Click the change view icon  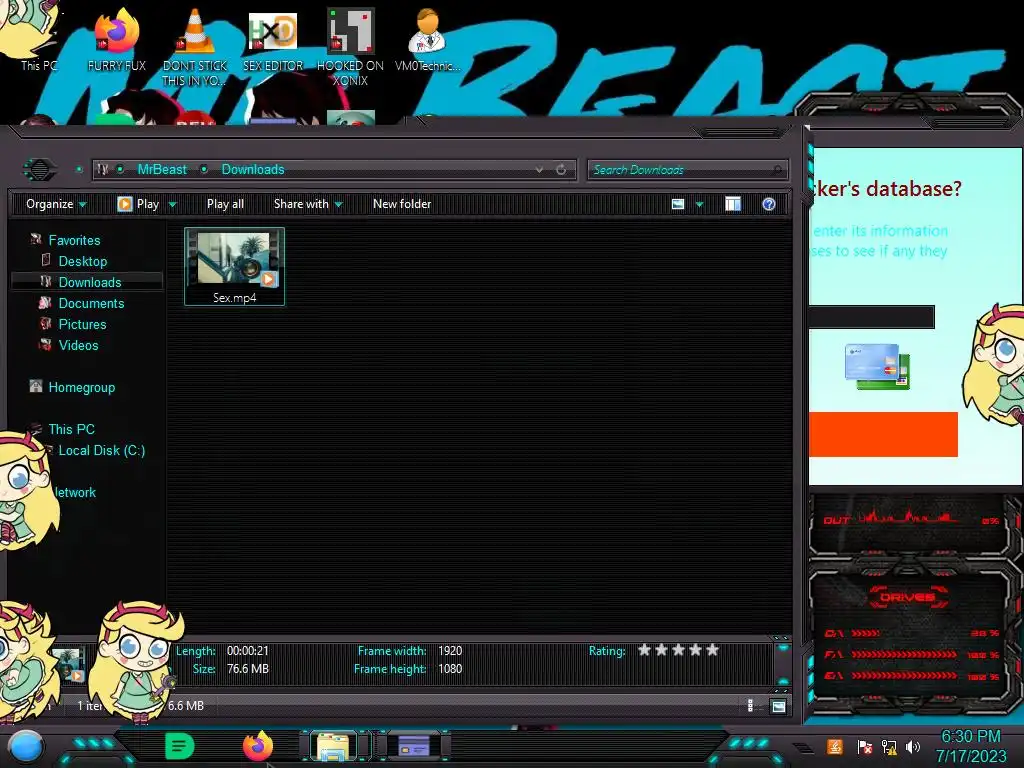click(678, 204)
